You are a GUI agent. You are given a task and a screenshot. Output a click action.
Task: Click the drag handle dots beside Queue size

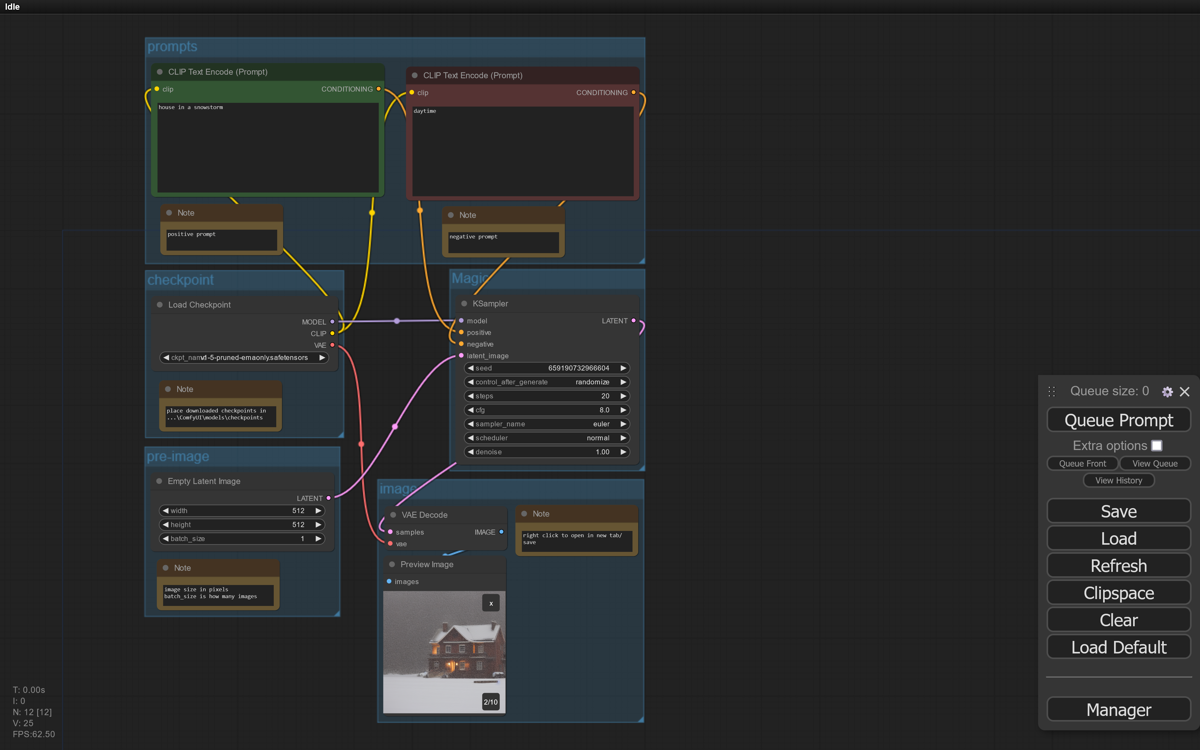coord(1052,392)
